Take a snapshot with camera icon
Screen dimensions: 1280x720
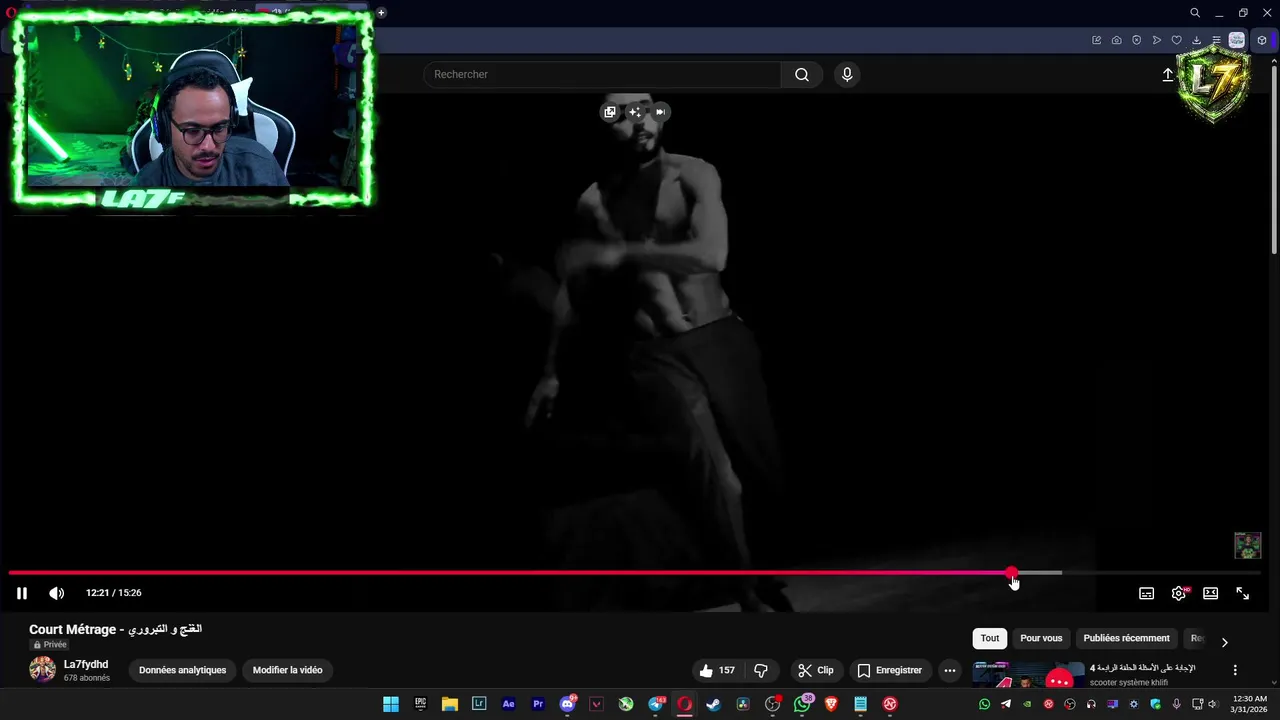tap(1117, 40)
